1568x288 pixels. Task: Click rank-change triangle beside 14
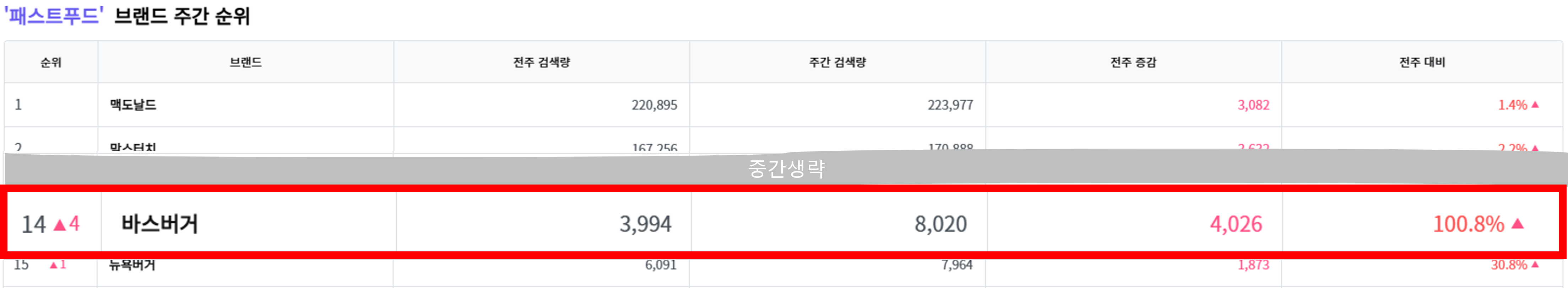(x=60, y=225)
